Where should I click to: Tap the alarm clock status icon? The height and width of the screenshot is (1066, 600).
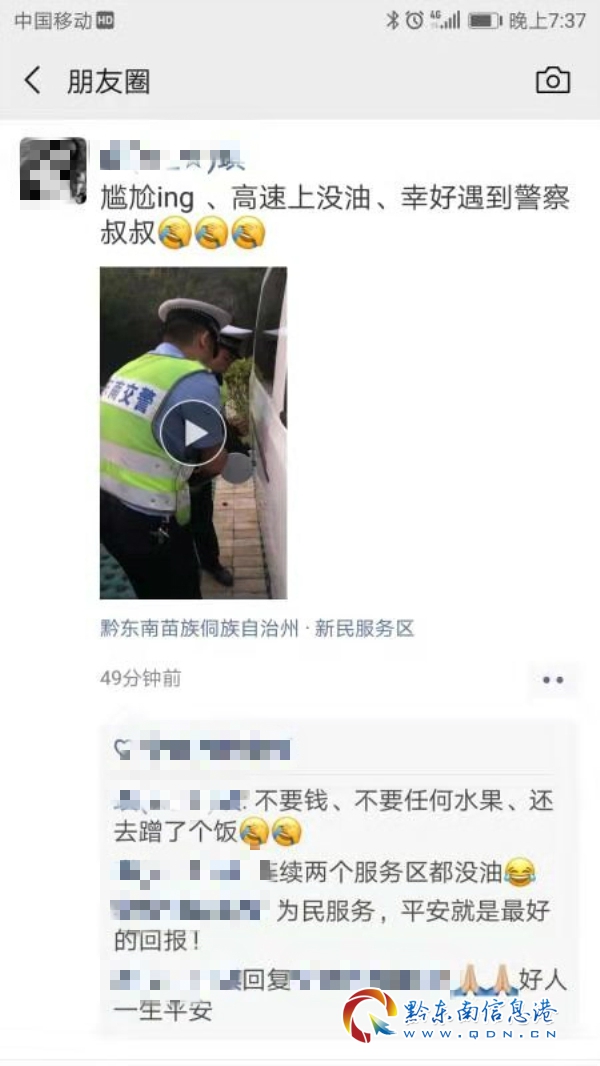pos(414,20)
